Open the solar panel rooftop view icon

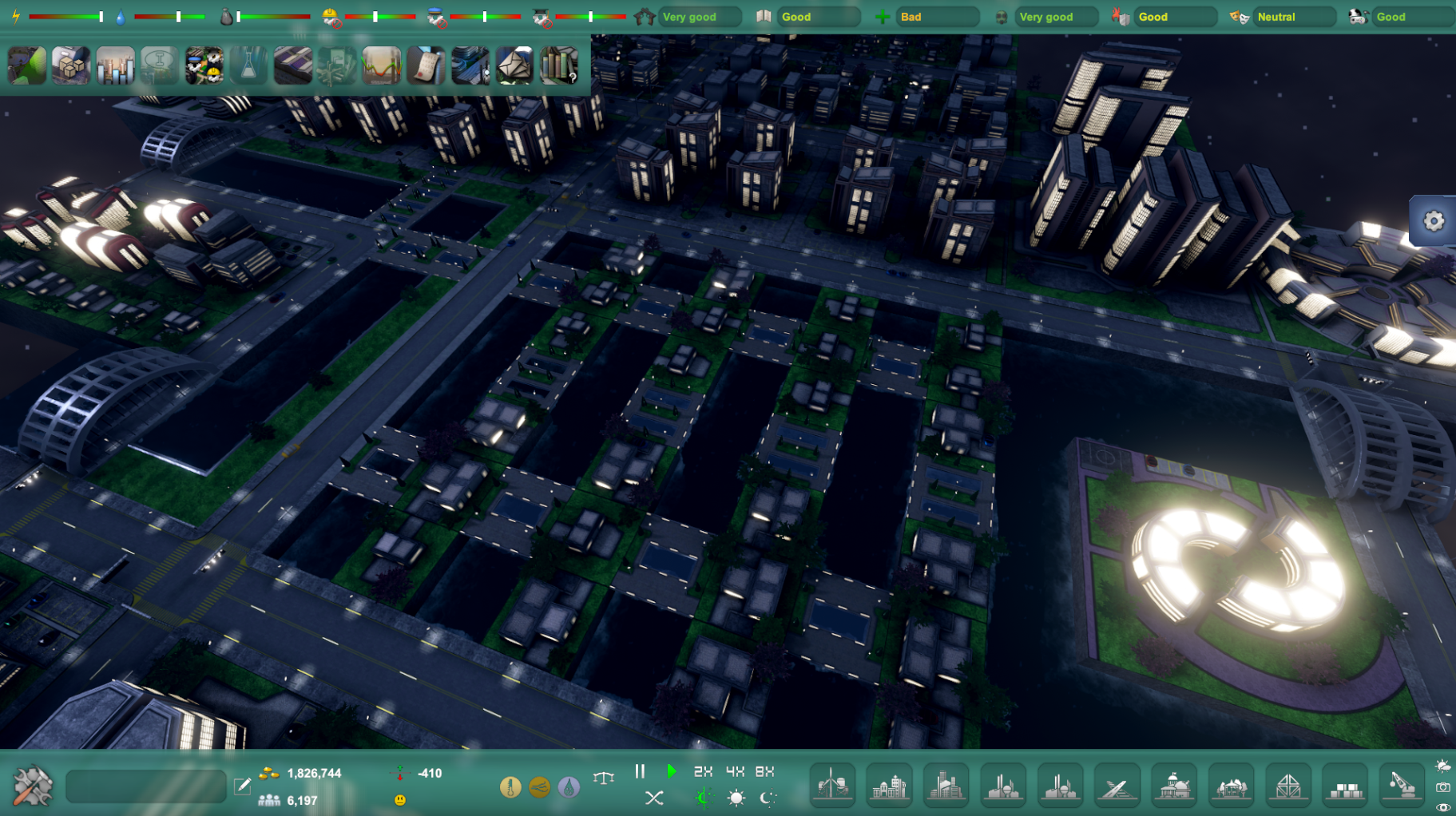point(293,65)
